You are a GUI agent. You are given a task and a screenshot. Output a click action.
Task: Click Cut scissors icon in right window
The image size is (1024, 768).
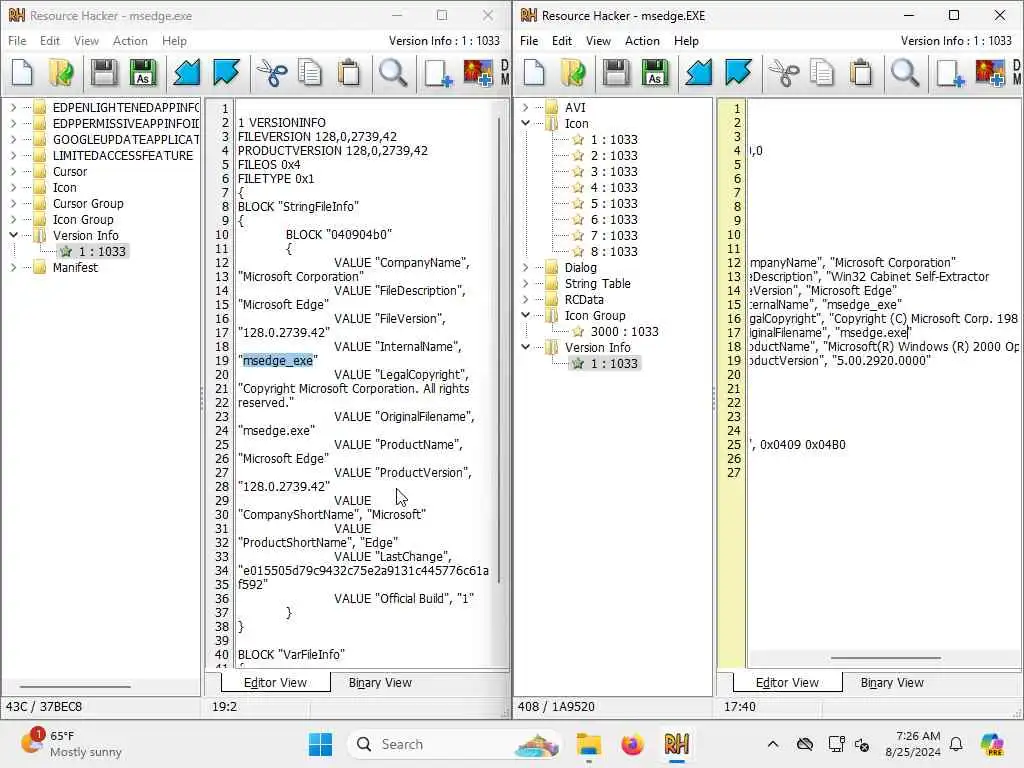(x=784, y=72)
